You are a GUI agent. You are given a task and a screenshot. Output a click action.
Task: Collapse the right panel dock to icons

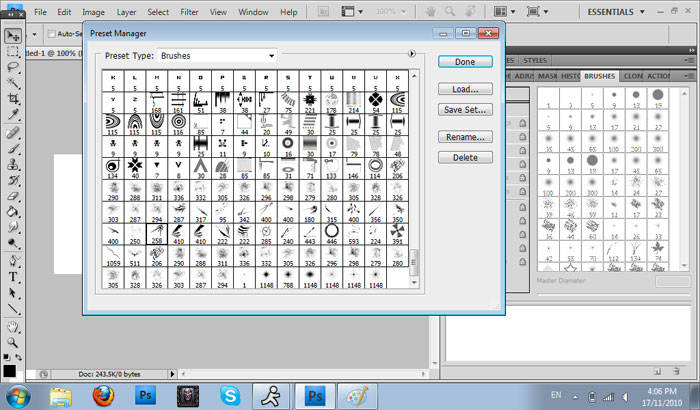692,50
